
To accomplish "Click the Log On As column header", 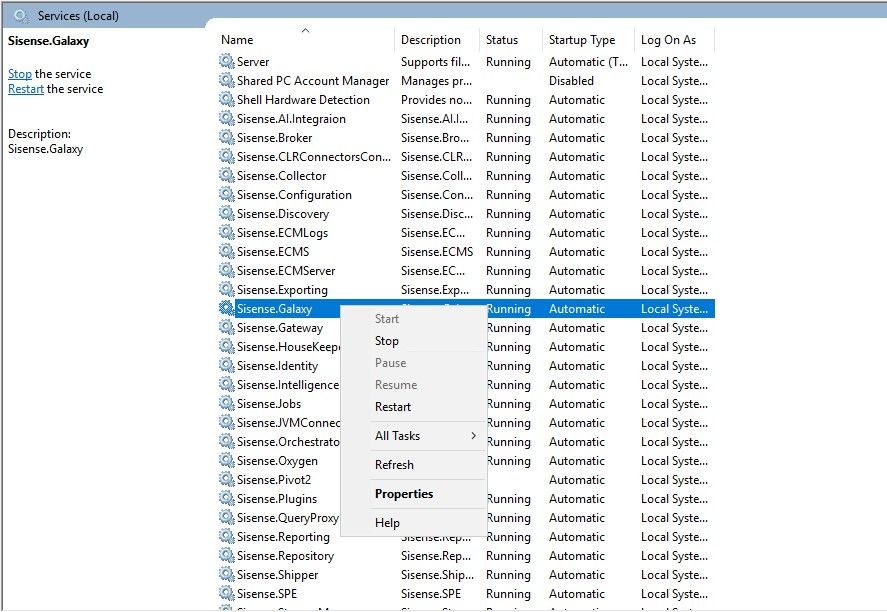I will click(669, 40).
